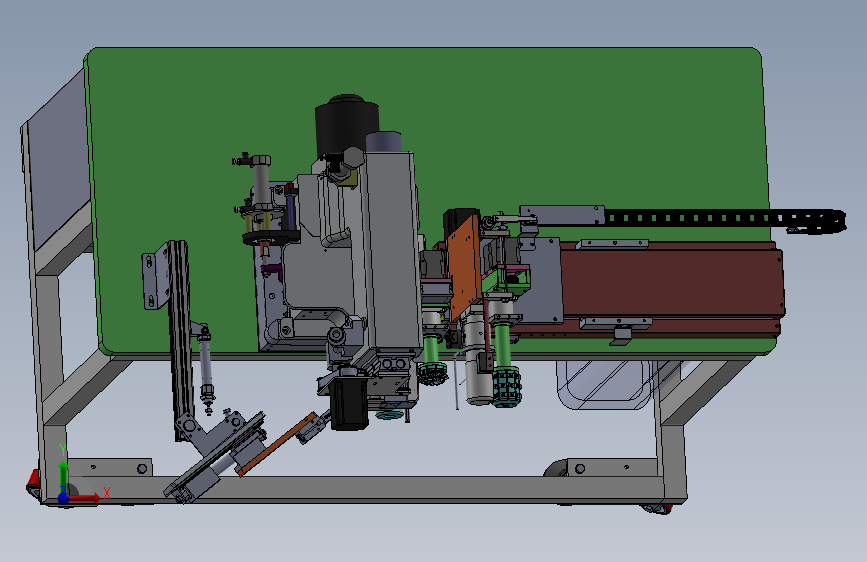Select the orange vertical plate beside the machine head
Image resolution: width=867 pixels, height=562 pixels.
(464, 268)
